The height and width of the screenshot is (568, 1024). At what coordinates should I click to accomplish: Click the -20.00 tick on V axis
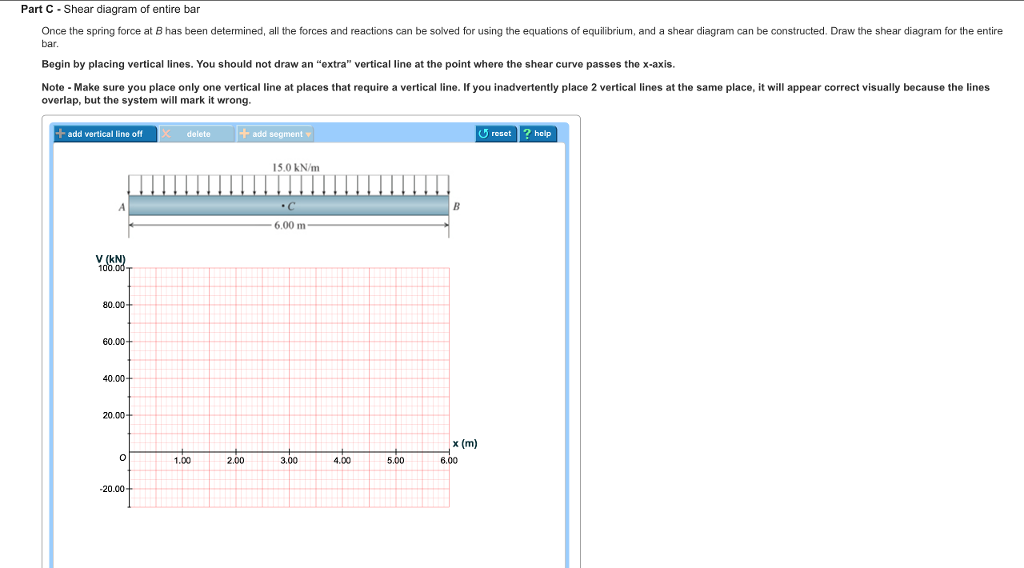[x=114, y=489]
